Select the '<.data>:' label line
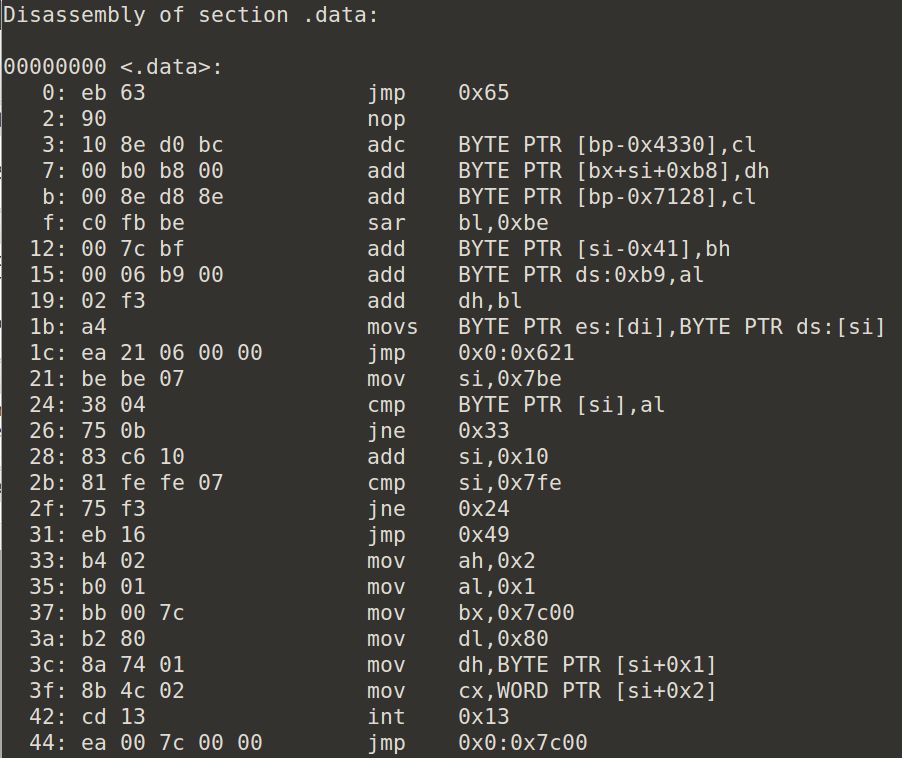 coord(113,67)
